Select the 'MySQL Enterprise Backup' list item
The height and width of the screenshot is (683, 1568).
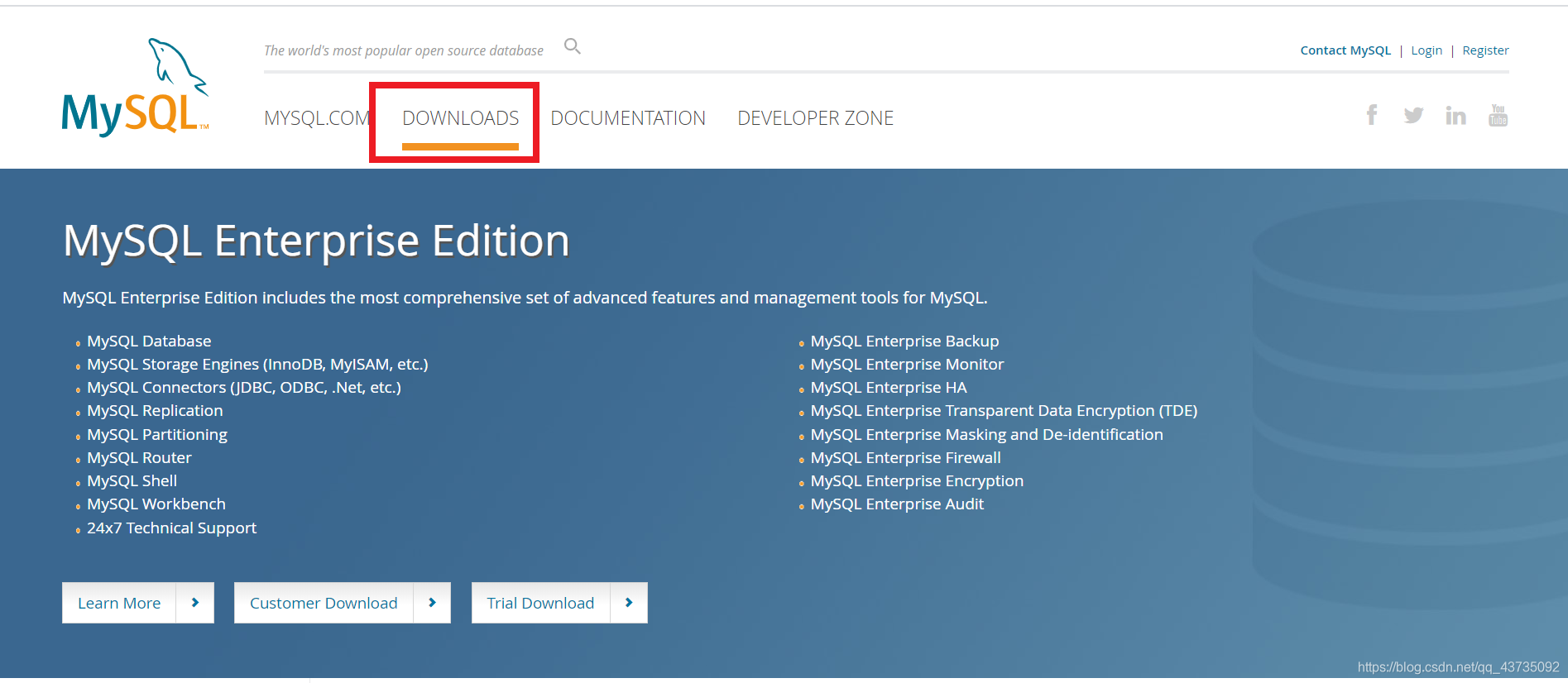[904, 341]
